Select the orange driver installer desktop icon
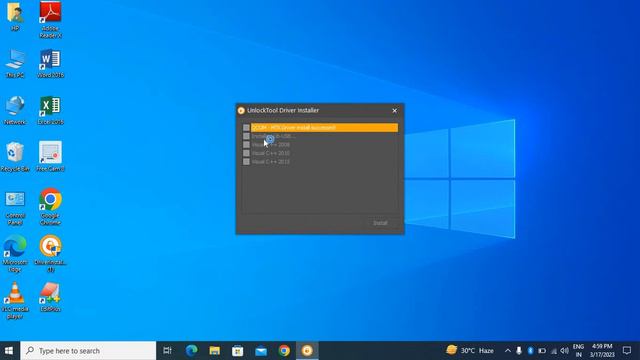The height and width of the screenshot is (360, 640). click(50, 253)
